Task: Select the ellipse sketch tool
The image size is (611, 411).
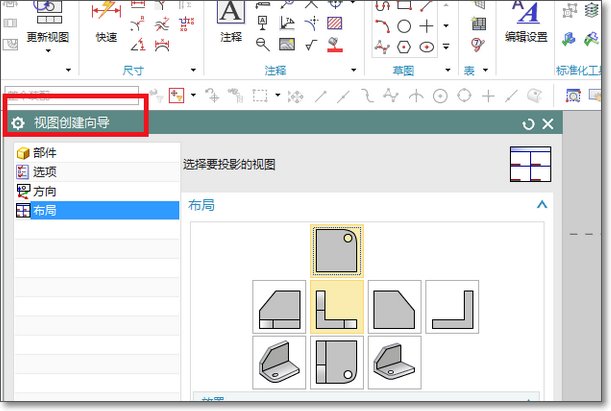Action: pyautogui.click(x=427, y=48)
